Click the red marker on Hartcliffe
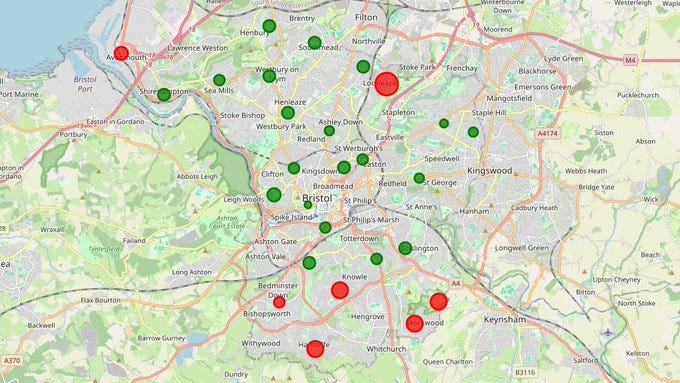 pyautogui.click(x=315, y=349)
